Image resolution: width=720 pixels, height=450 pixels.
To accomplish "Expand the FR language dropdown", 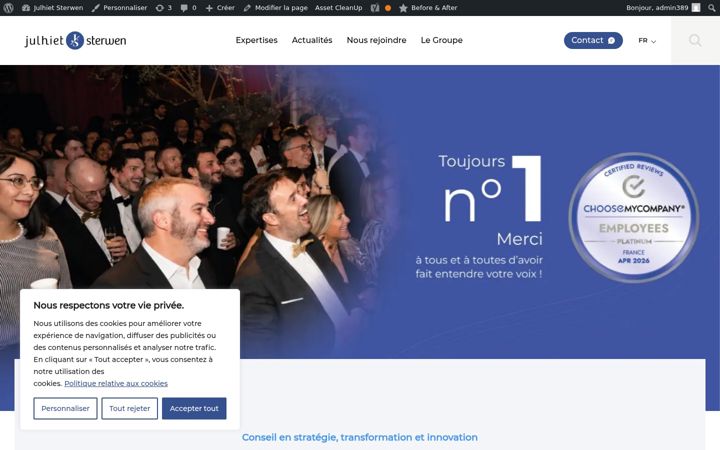I will 647,40.
